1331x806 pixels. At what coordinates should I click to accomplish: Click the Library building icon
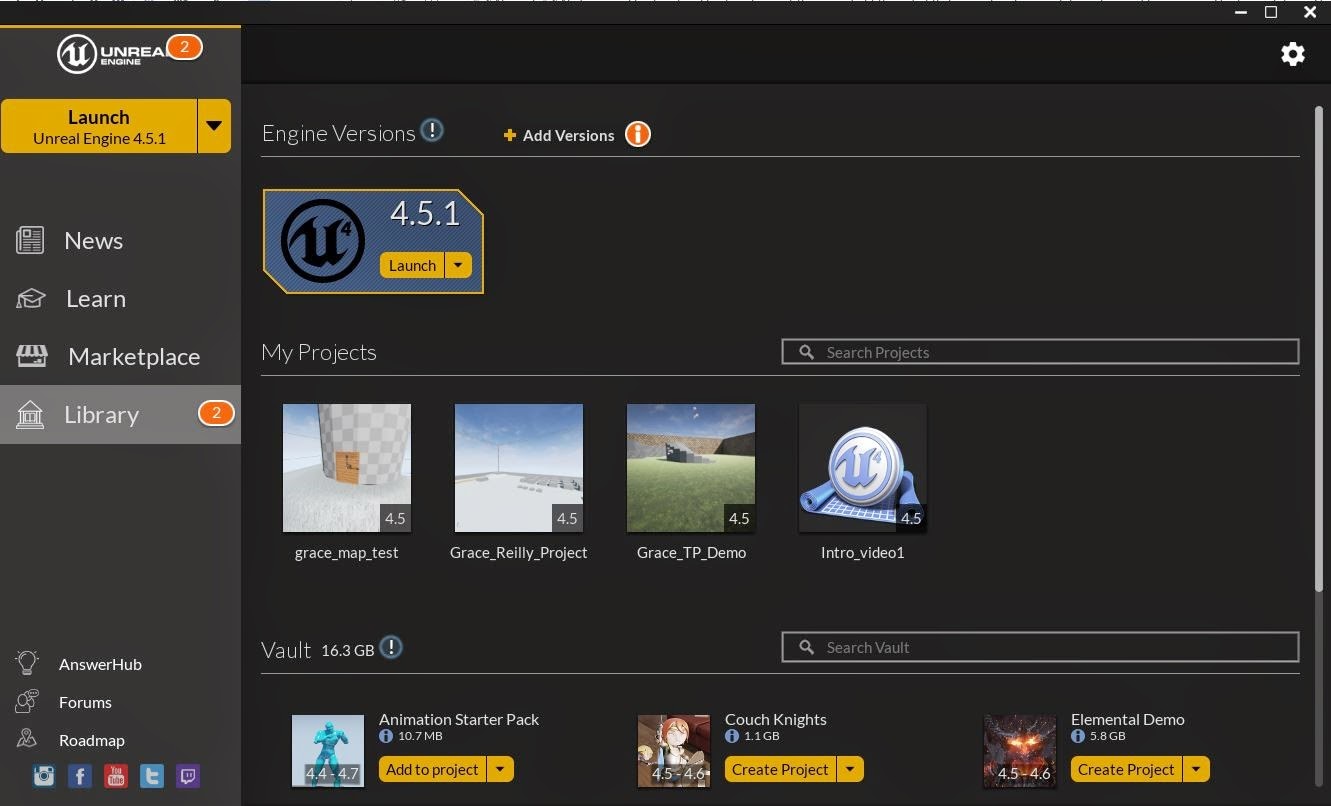pyautogui.click(x=30, y=414)
